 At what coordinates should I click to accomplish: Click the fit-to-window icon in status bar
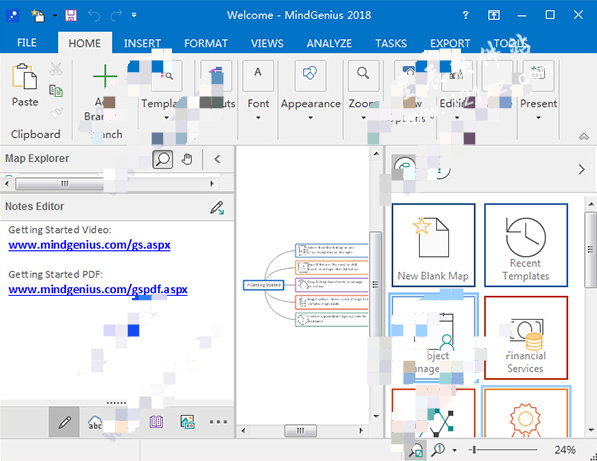pyautogui.click(x=415, y=450)
